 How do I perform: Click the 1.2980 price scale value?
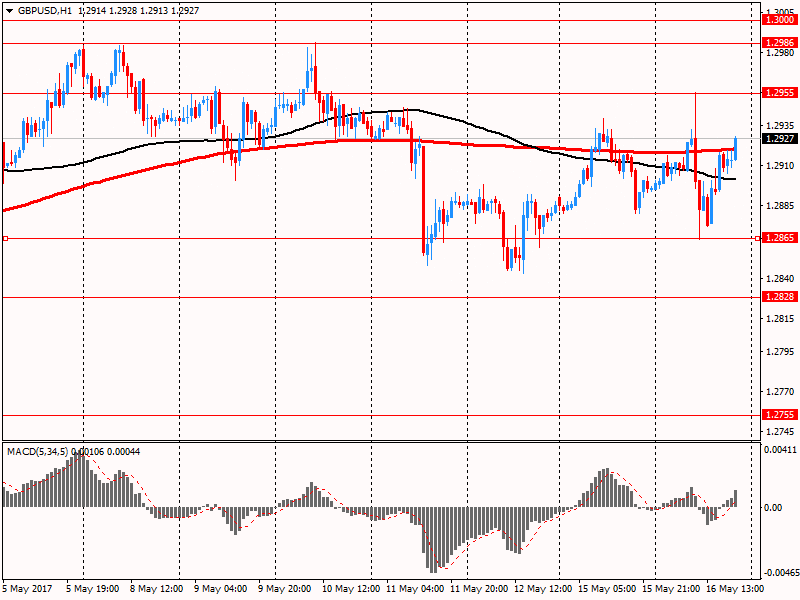780,53
